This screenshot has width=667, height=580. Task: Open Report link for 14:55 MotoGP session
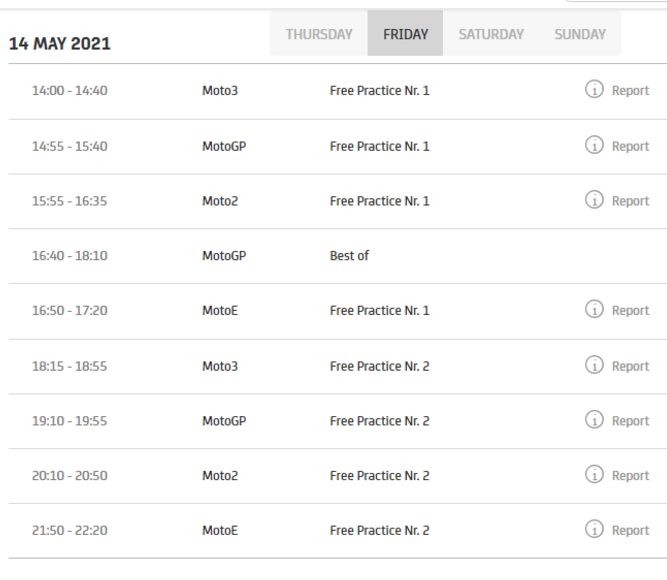[630, 146]
